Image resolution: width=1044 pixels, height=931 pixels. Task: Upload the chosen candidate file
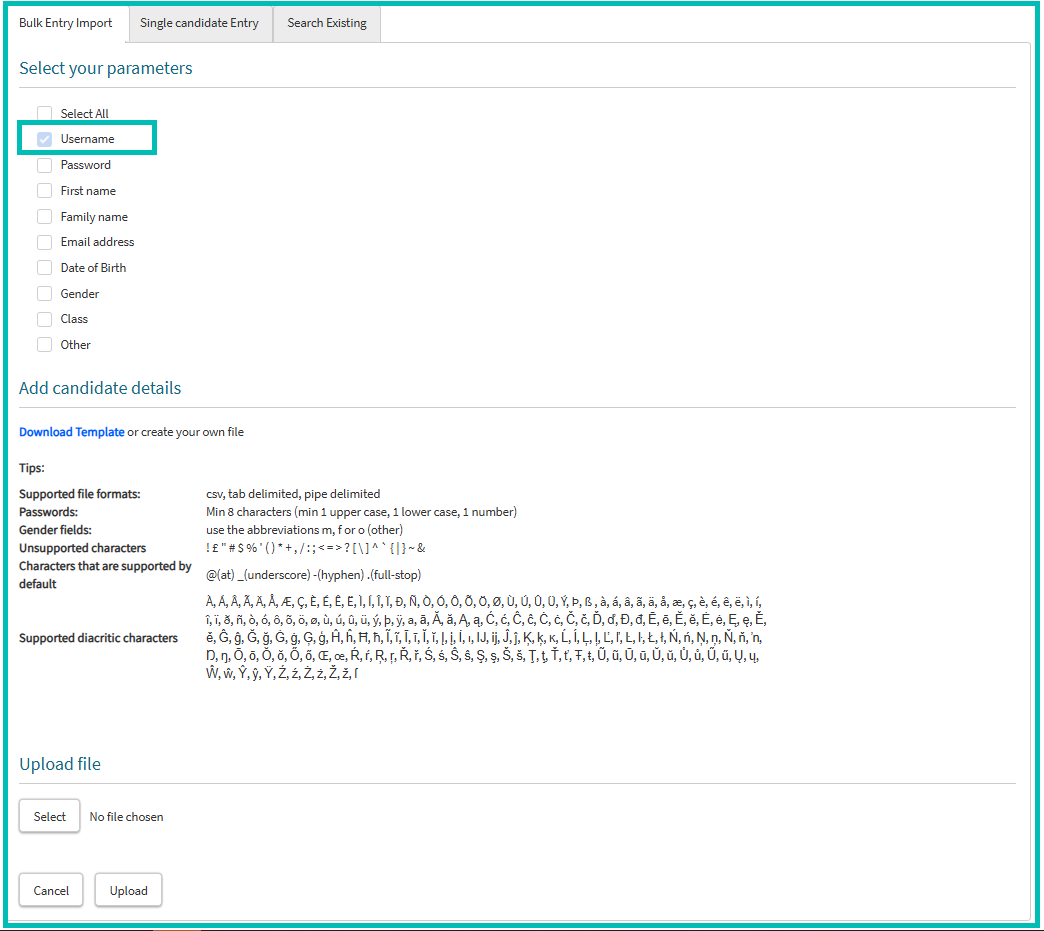click(129, 890)
